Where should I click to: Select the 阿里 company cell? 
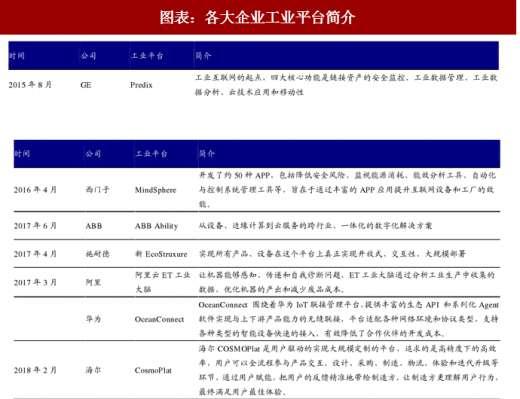[93, 282]
